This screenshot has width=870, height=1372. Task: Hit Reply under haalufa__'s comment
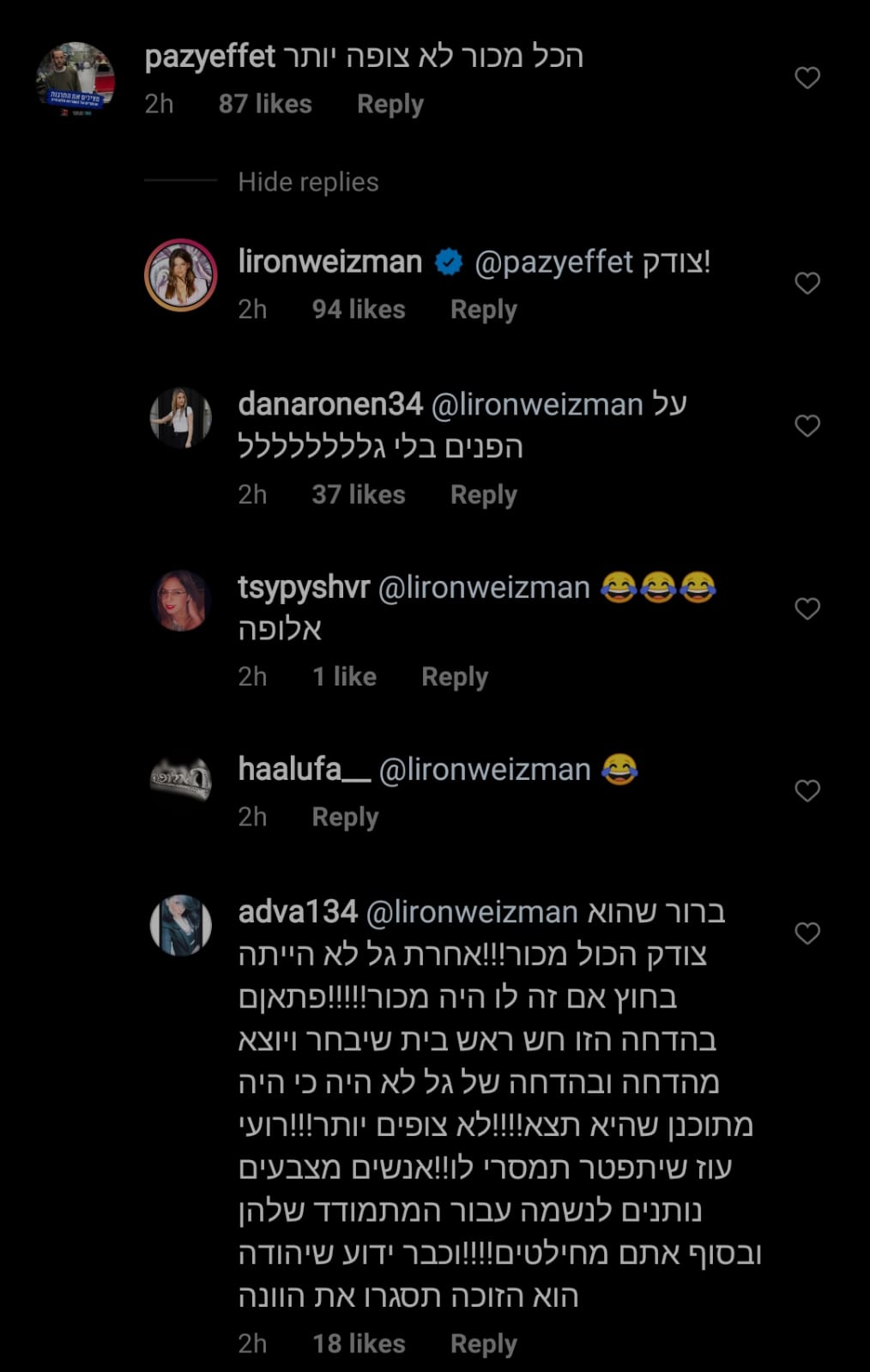[x=345, y=816]
